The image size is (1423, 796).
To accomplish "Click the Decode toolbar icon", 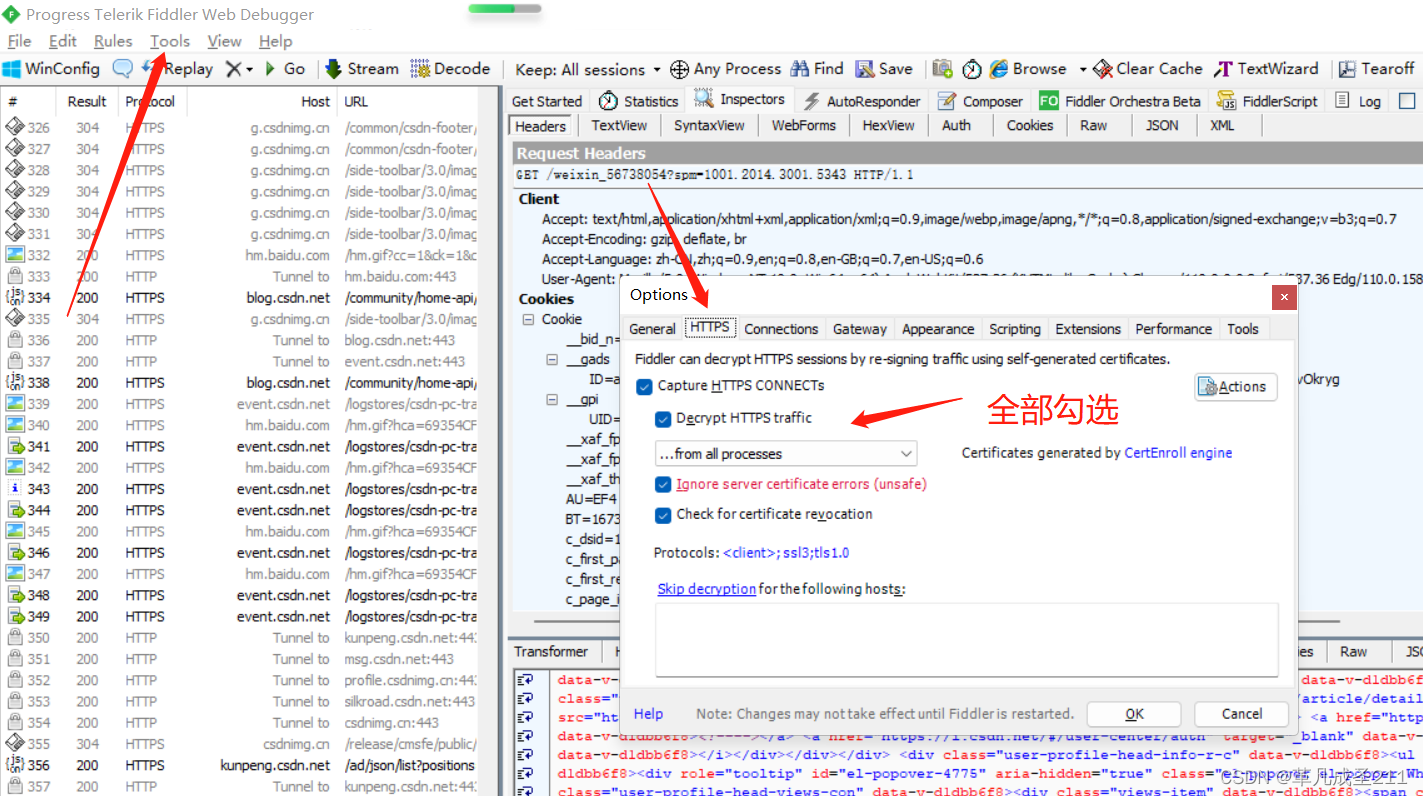I will point(451,68).
